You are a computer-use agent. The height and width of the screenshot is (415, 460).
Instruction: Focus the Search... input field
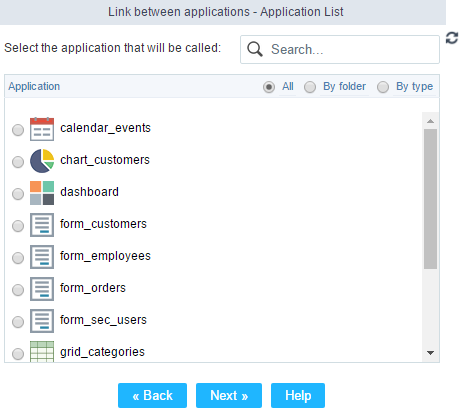[340, 49]
